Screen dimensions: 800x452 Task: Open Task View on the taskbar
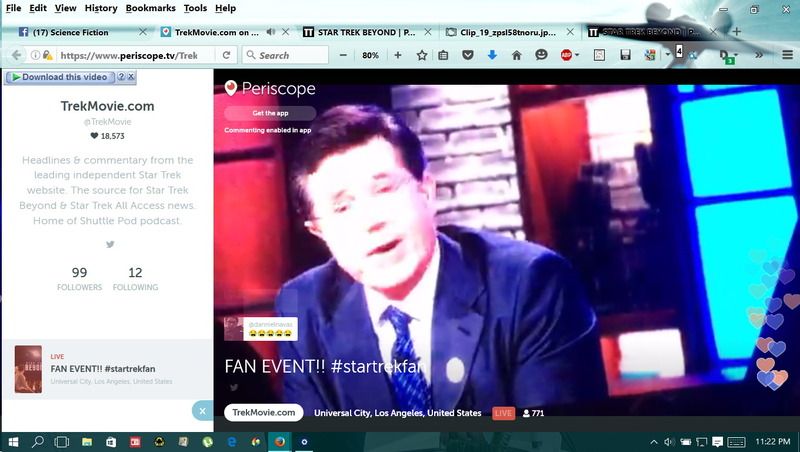pyautogui.click(x=62, y=442)
